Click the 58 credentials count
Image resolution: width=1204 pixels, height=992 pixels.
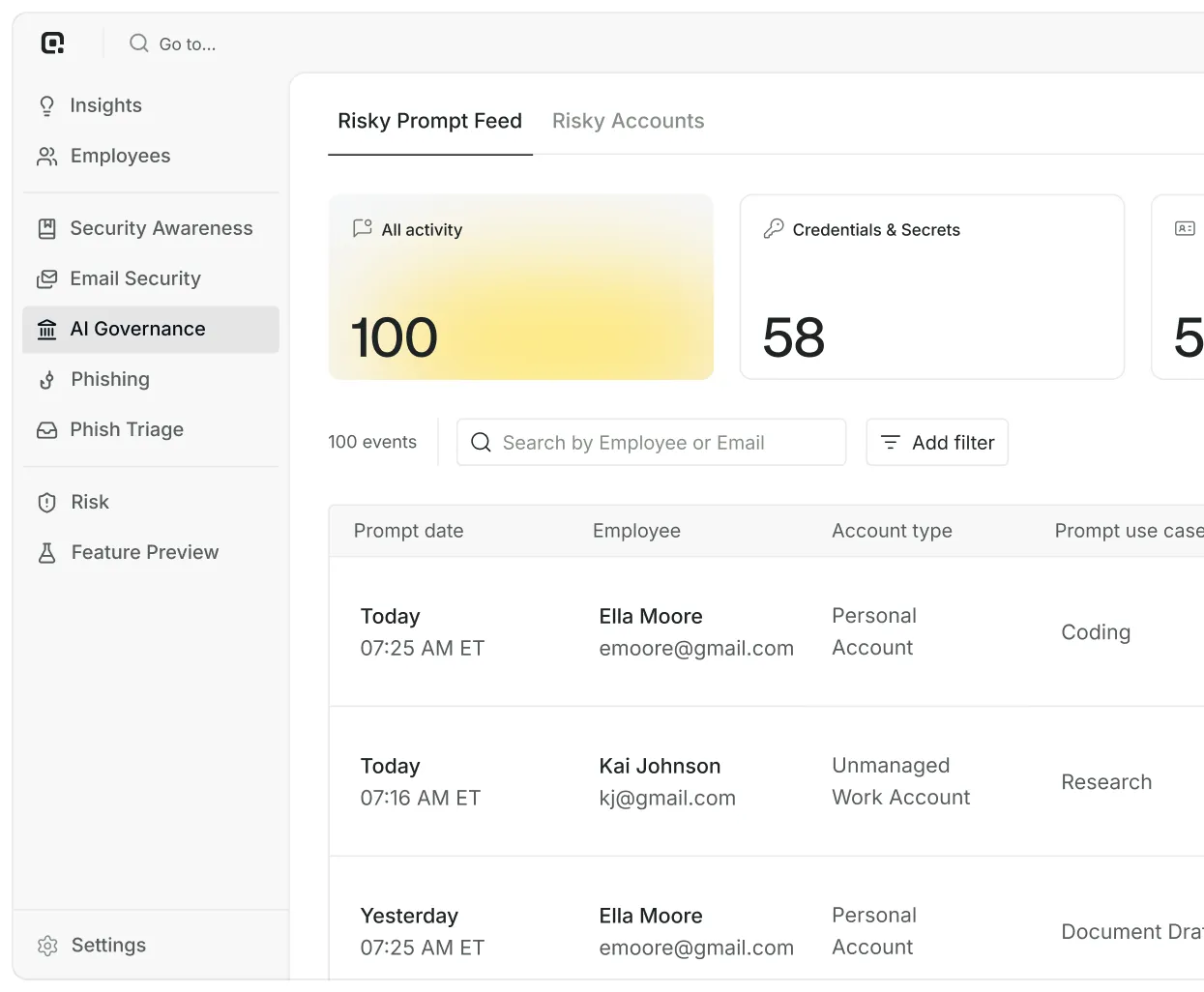coord(794,337)
